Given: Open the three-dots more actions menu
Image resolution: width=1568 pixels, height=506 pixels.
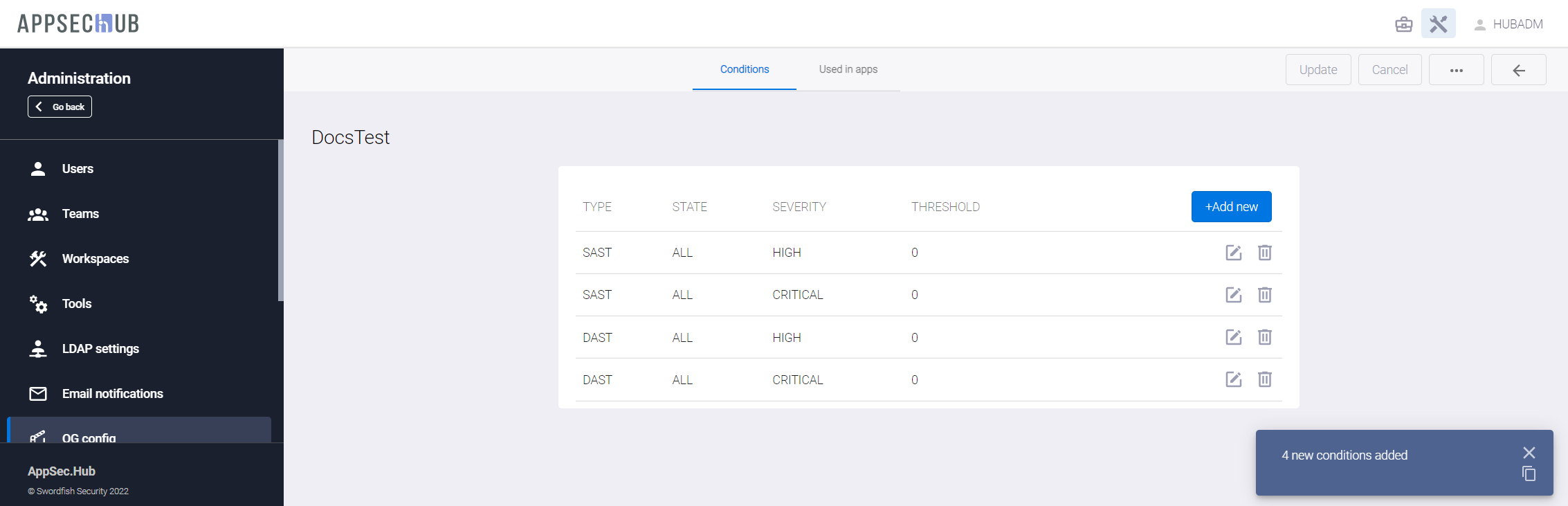Looking at the screenshot, I should point(1456,70).
